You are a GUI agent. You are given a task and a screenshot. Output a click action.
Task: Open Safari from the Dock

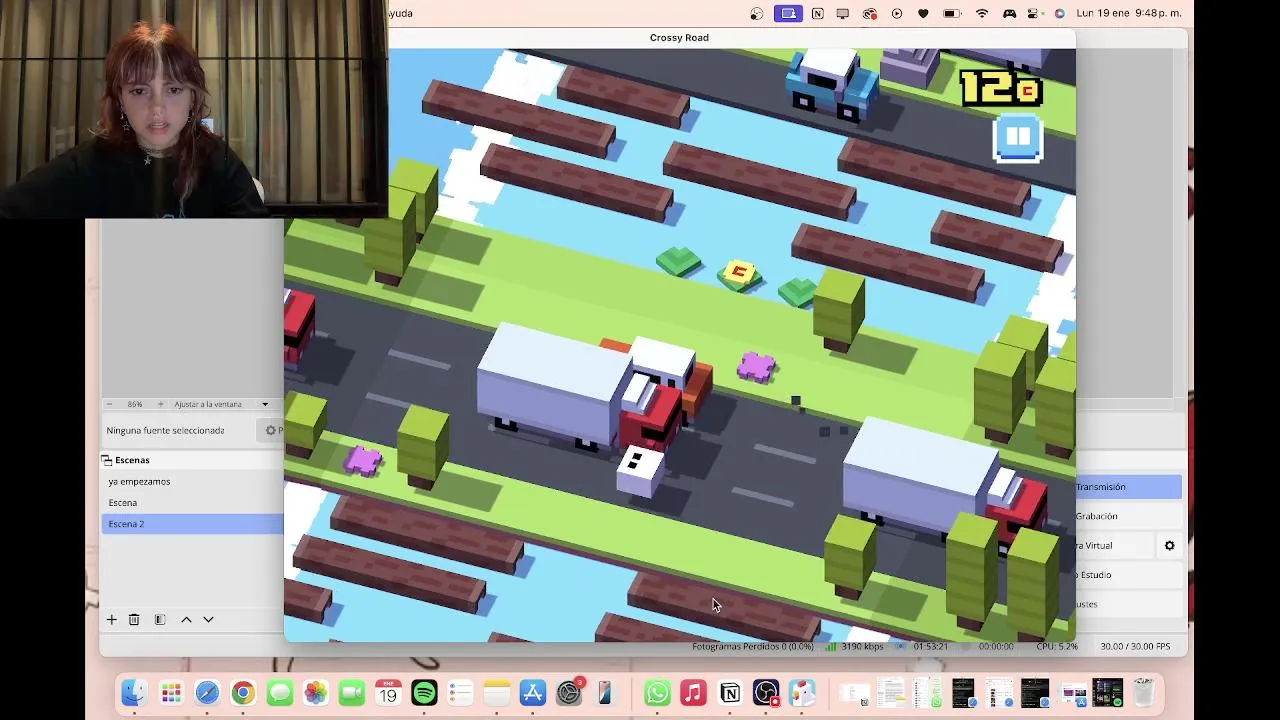pos(207,692)
